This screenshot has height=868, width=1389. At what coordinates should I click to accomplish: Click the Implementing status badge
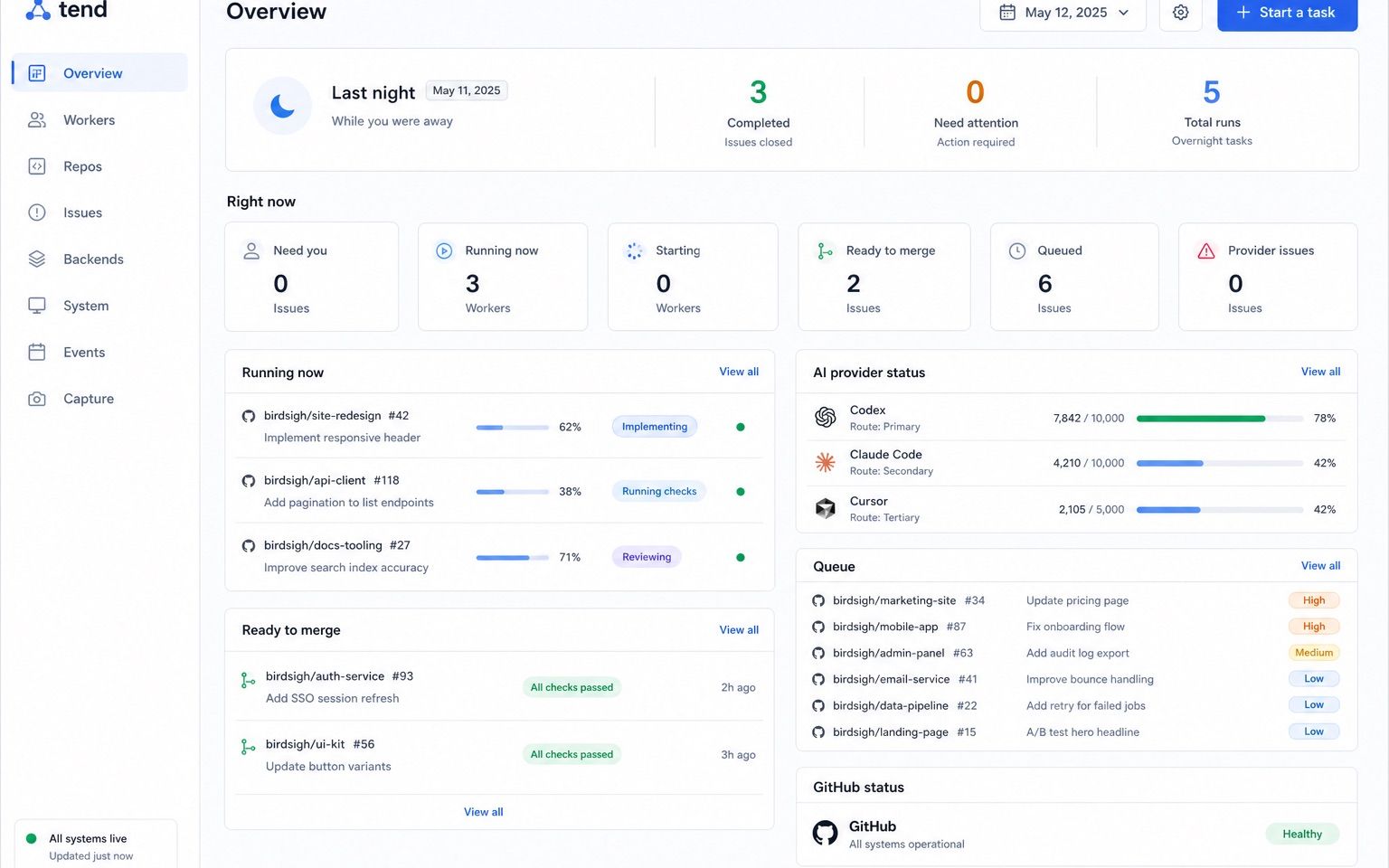[x=655, y=427]
